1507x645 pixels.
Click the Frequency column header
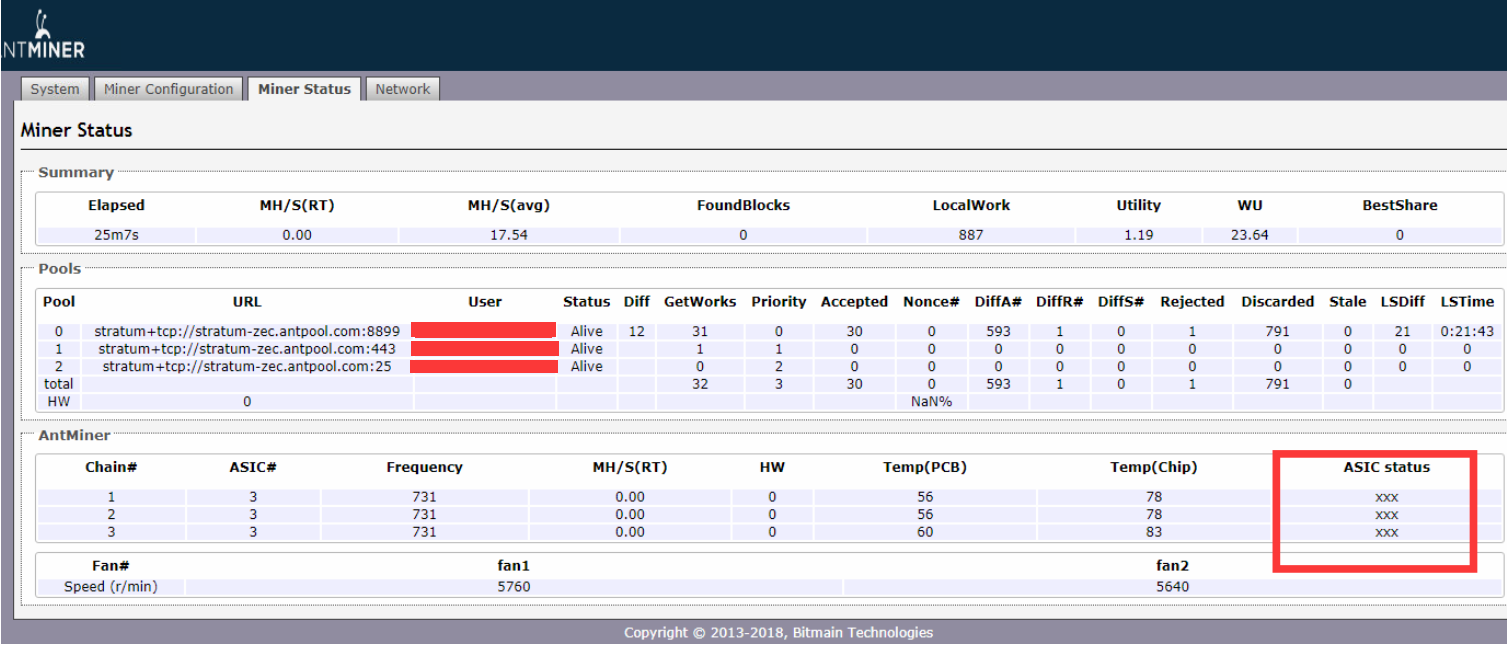tap(424, 467)
